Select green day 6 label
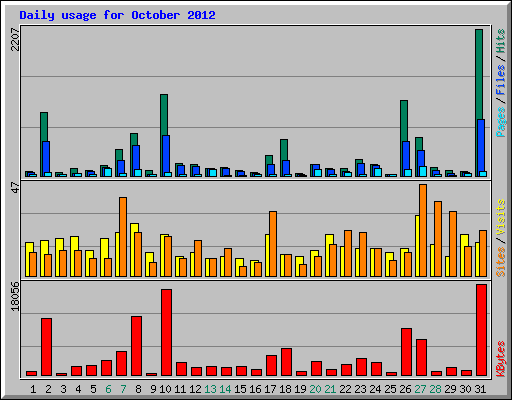Viewport: 512px width, 400px height. [x=108, y=389]
